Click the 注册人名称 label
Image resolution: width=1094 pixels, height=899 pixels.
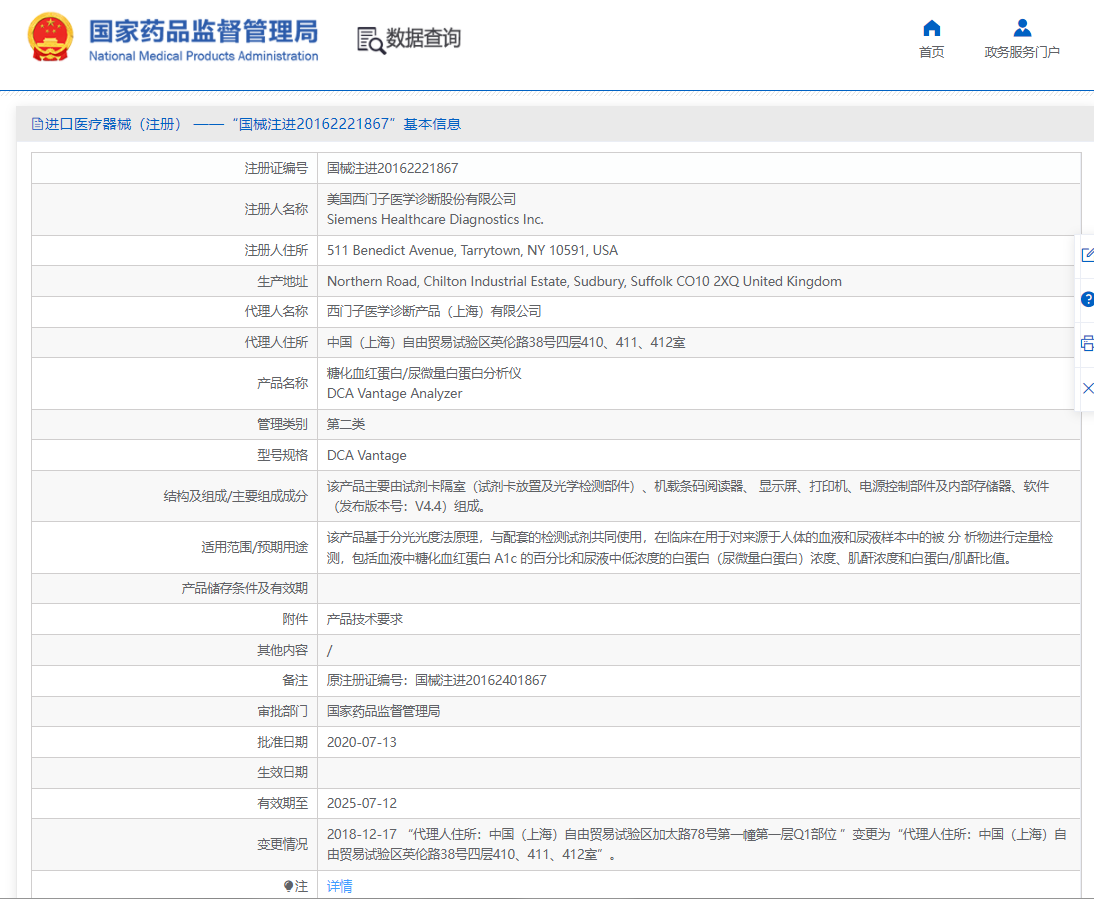pyautogui.click(x=276, y=209)
